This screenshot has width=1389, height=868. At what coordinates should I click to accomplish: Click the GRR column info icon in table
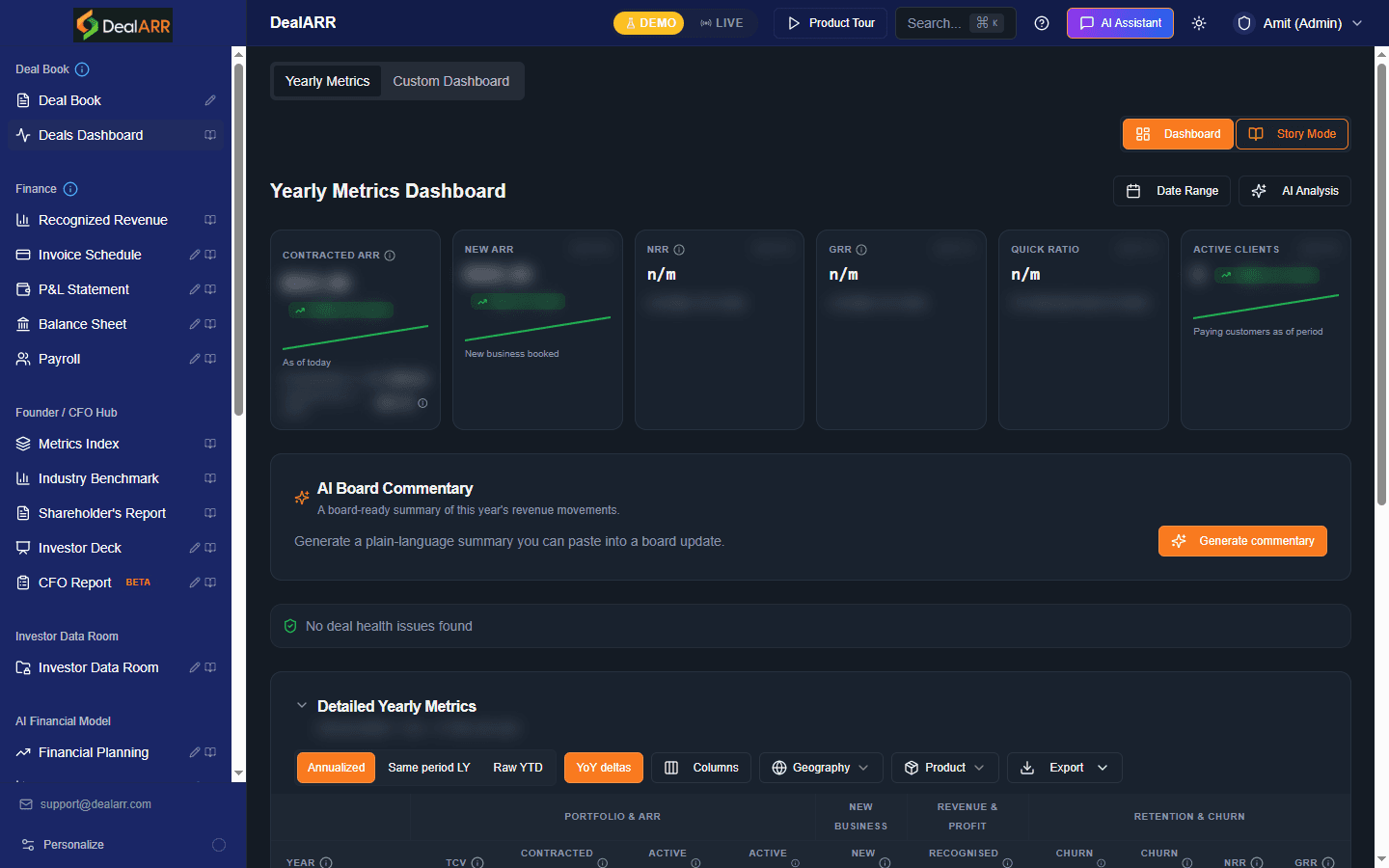coord(1328,863)
